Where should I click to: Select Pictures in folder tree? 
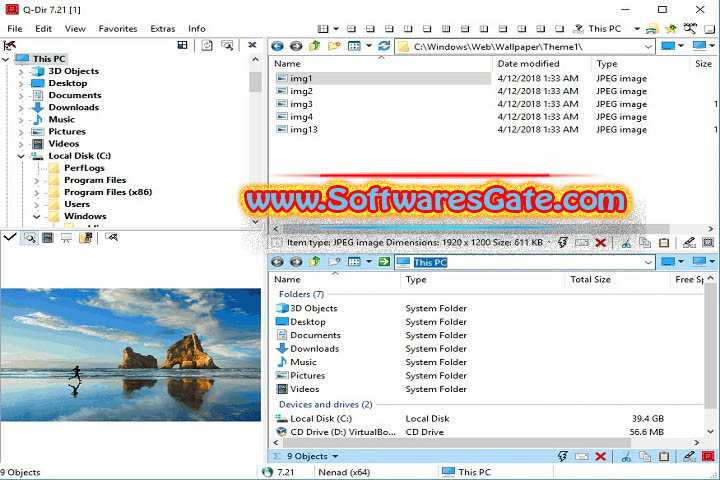tap(67, 131)
